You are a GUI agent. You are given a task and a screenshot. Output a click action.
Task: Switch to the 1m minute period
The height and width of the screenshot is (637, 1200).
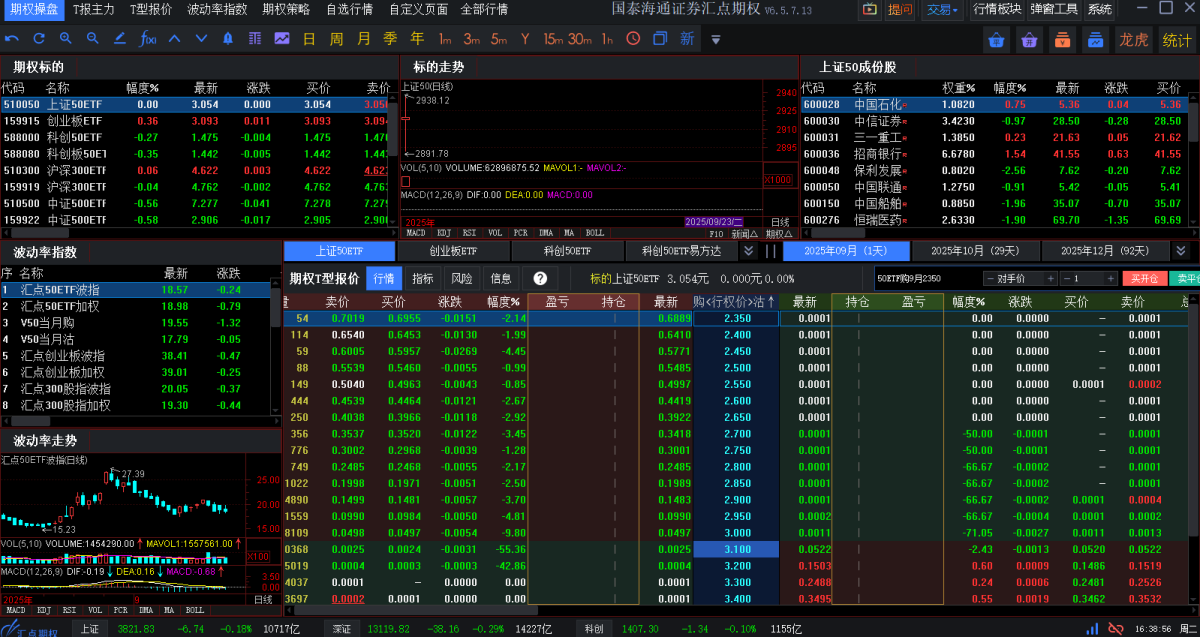tap(445, 39)
